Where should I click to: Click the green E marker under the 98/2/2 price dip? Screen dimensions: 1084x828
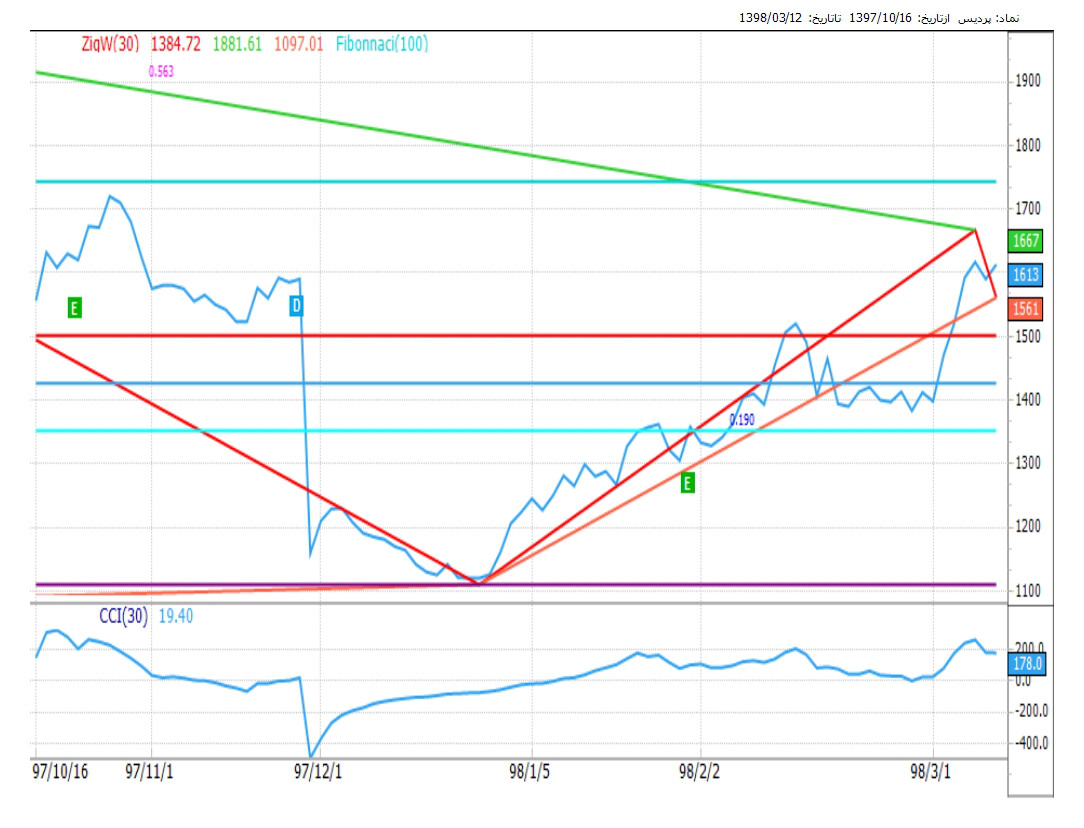(x=687, y=482)
